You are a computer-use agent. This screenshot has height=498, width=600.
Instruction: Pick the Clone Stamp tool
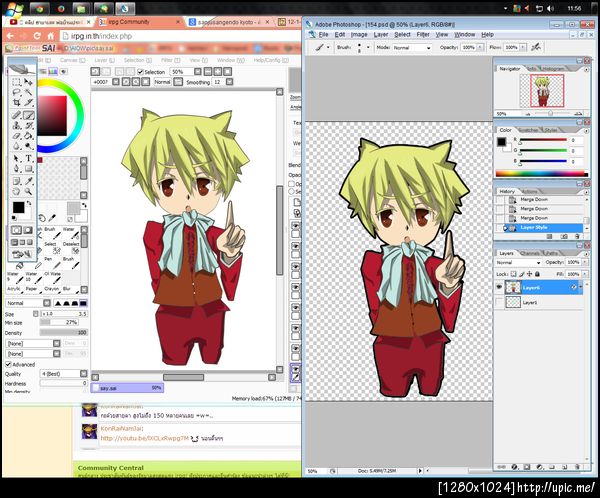click(16, 126)
